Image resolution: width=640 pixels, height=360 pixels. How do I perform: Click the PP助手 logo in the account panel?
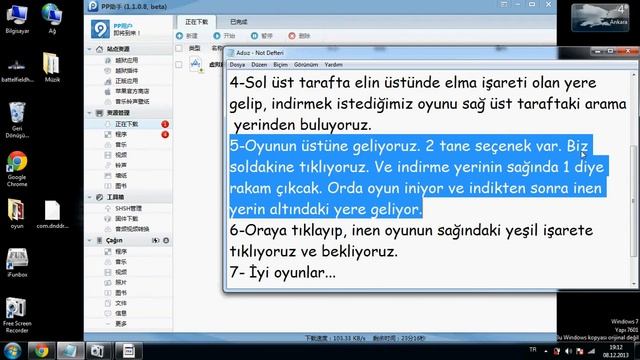100,29
